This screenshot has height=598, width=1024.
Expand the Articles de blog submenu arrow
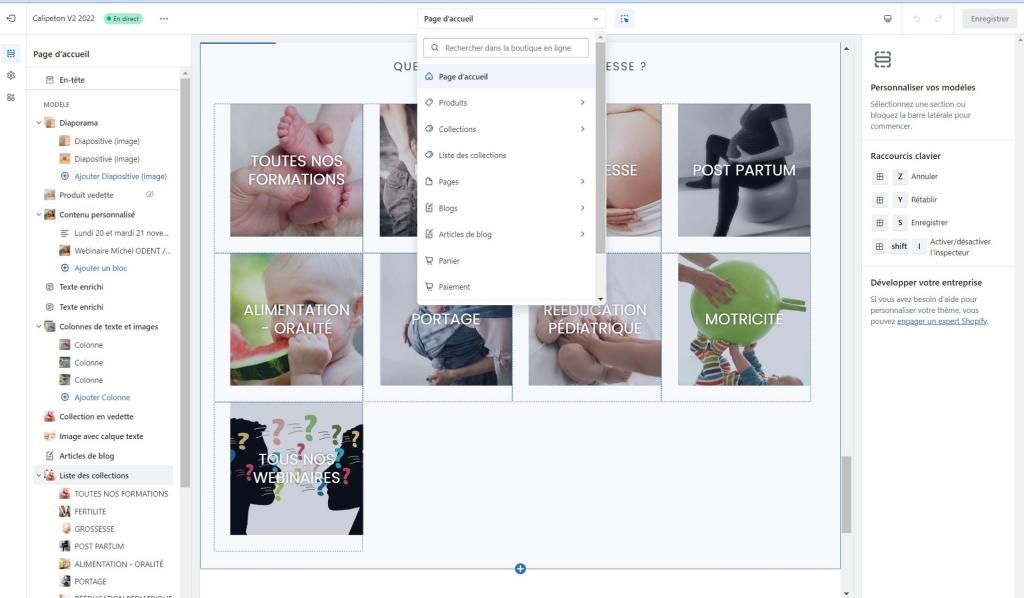coord(582,234)
